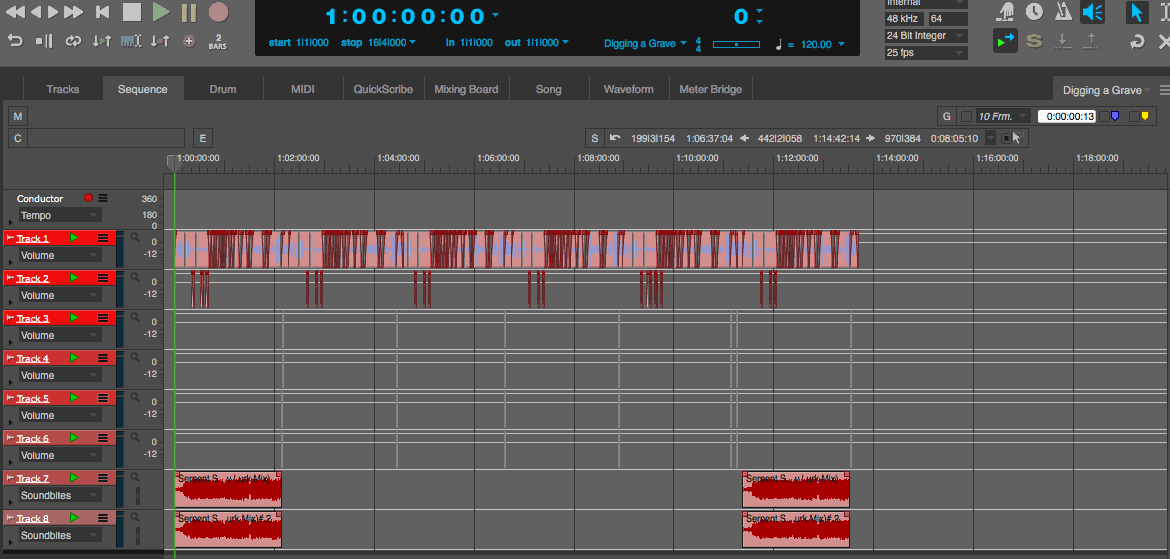Arm recording with the round Record button
1170x559 pixels.
(218, 12)
